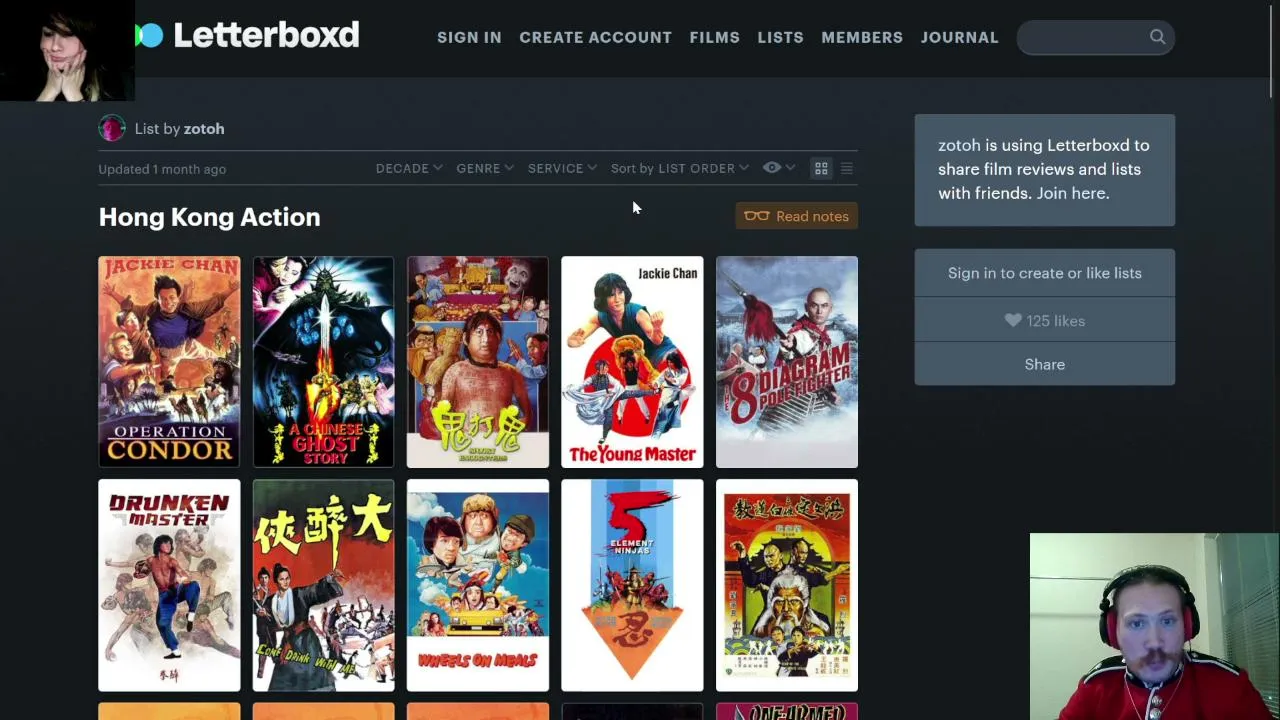Viewport: 1280px width, 720px height.
Task: Open the Wheels on Meals poster
Action: pos(478,585)
